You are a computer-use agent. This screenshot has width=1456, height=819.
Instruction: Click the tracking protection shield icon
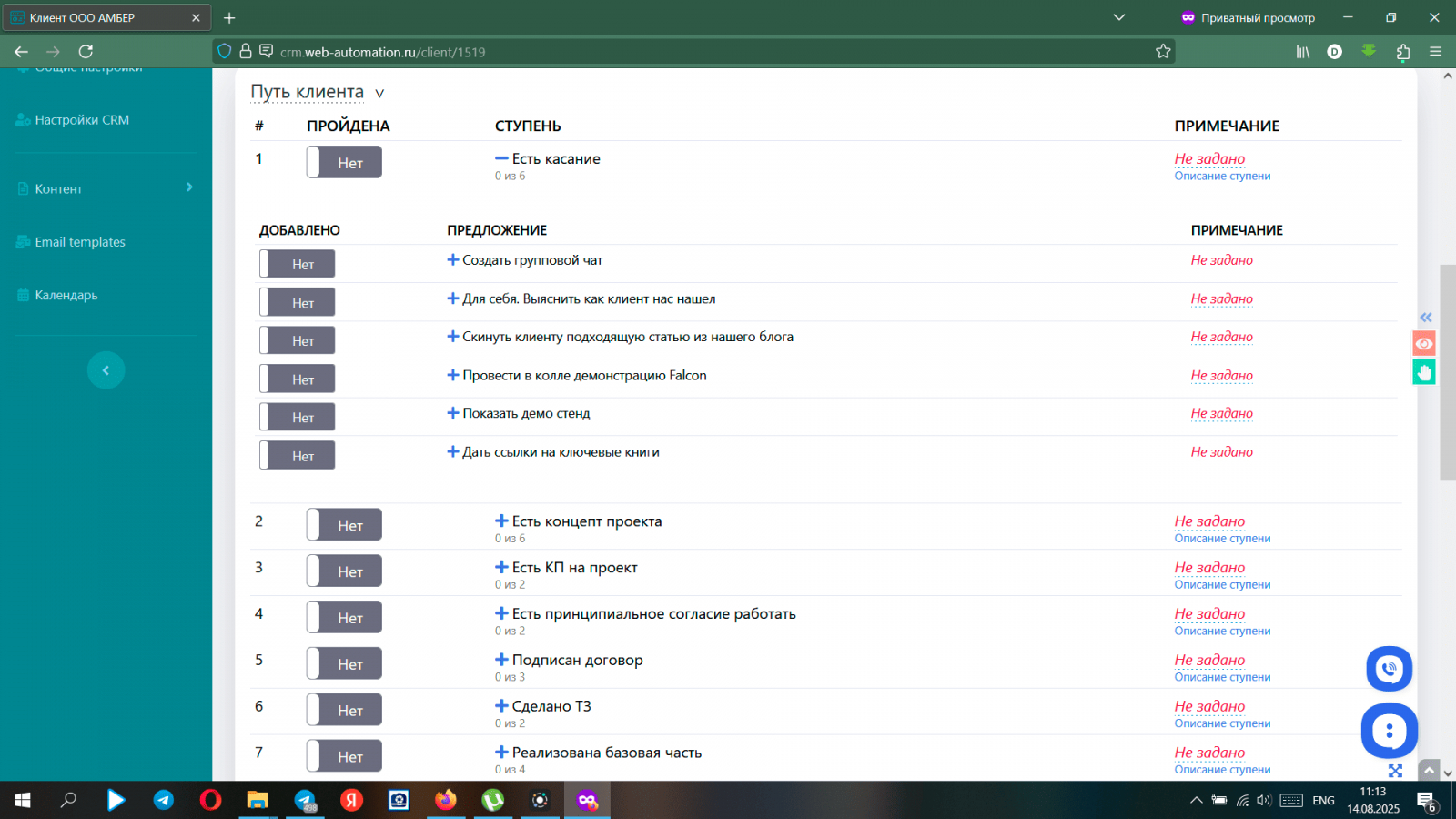[225, 52]
